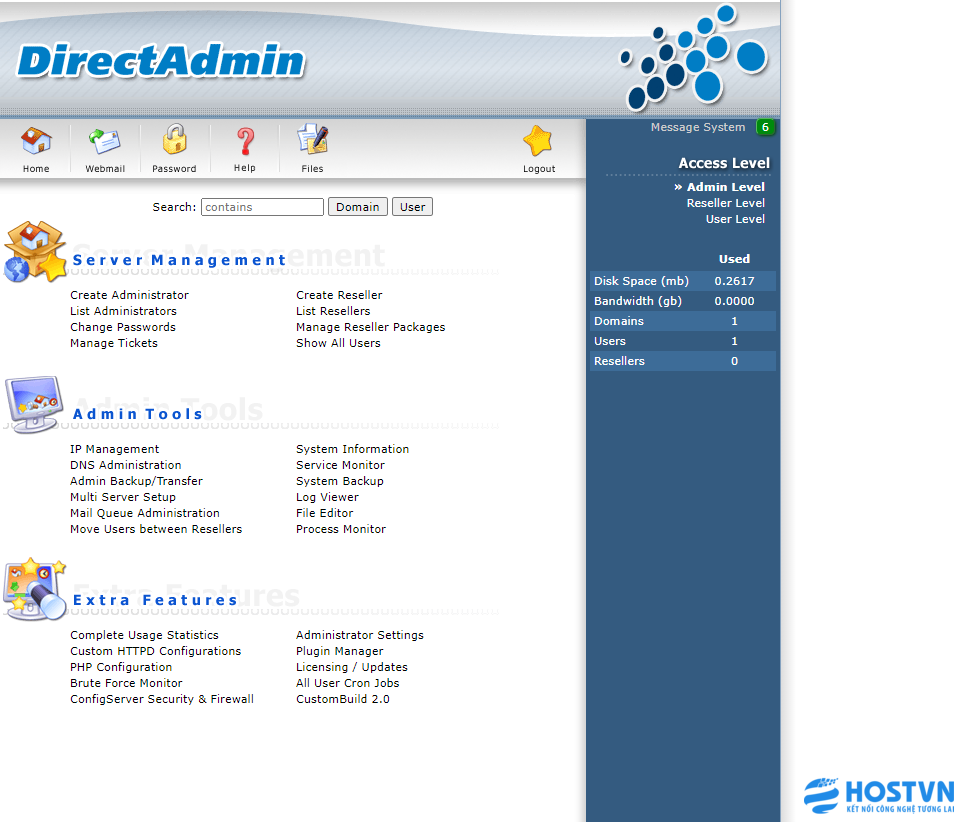Click the Used column header
The width and height of the screenshot is (959, 822).
pos(735,259)
